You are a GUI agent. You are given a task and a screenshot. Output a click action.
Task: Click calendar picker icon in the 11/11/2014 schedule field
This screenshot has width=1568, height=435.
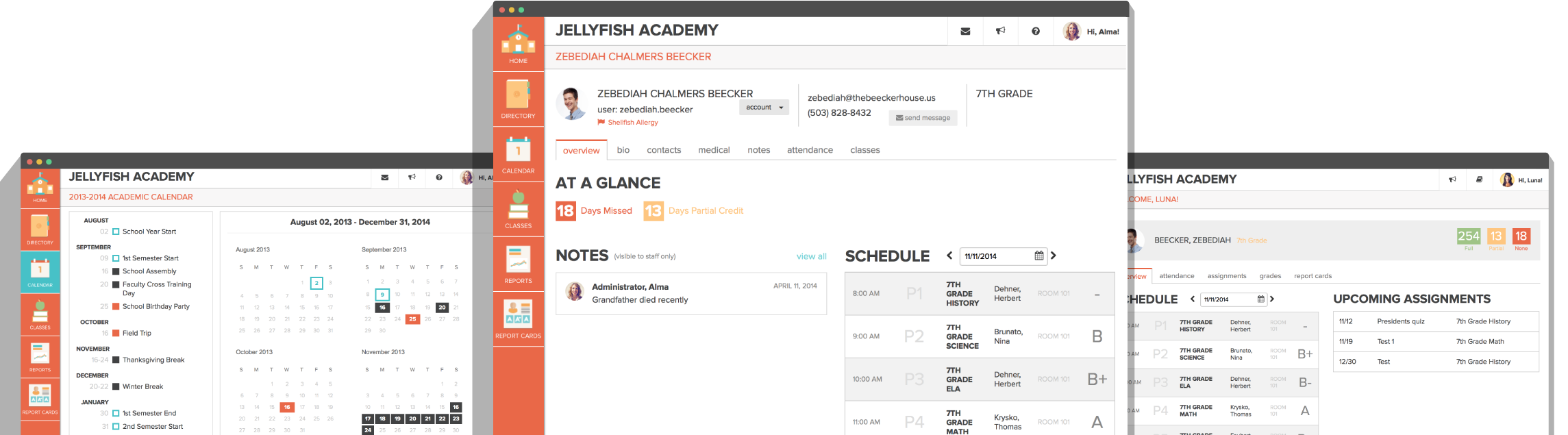pyautogui.click(x=1038, y=256)
